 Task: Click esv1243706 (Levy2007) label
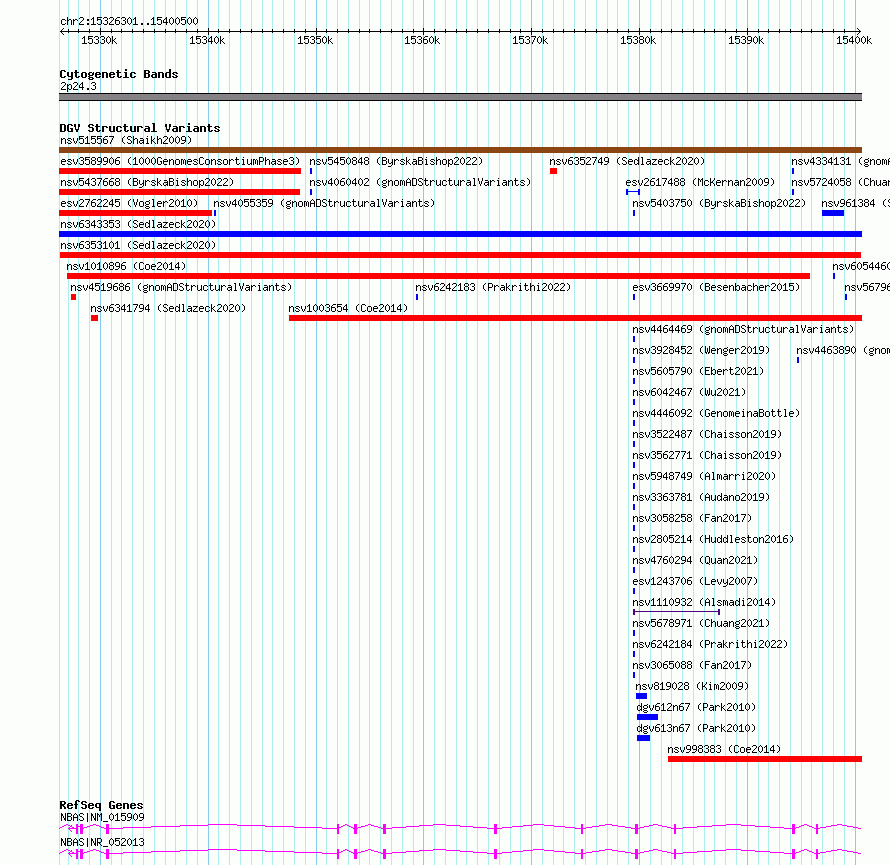point(695,581)
